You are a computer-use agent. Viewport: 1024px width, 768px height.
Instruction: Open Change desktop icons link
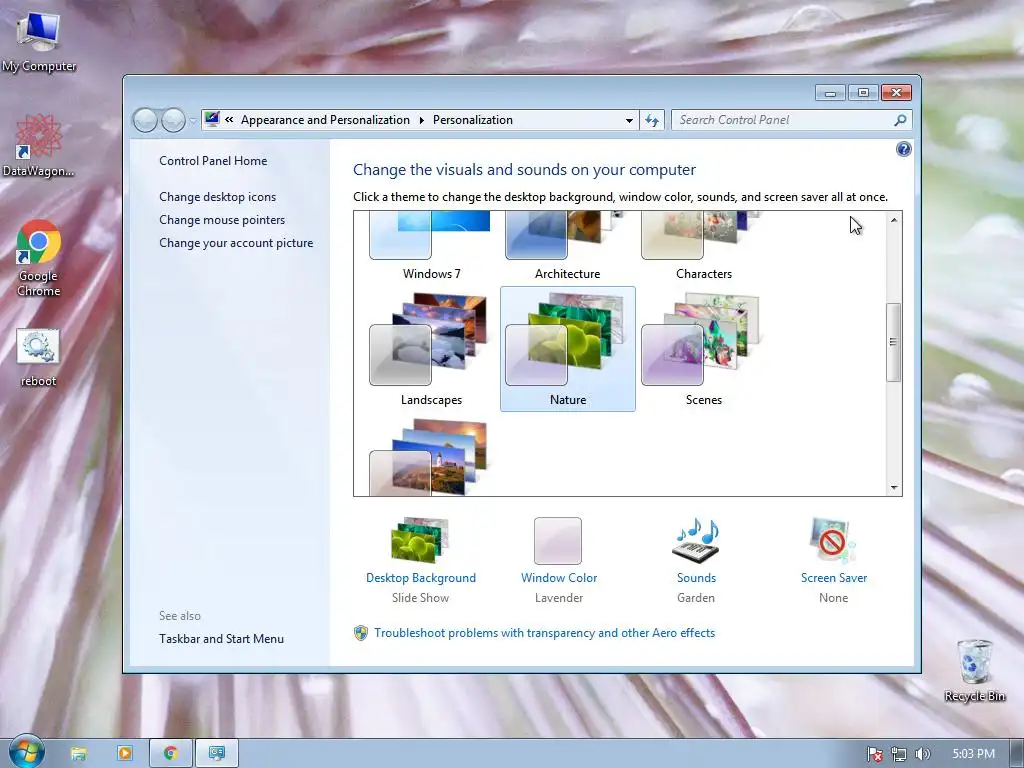[217, 197]
